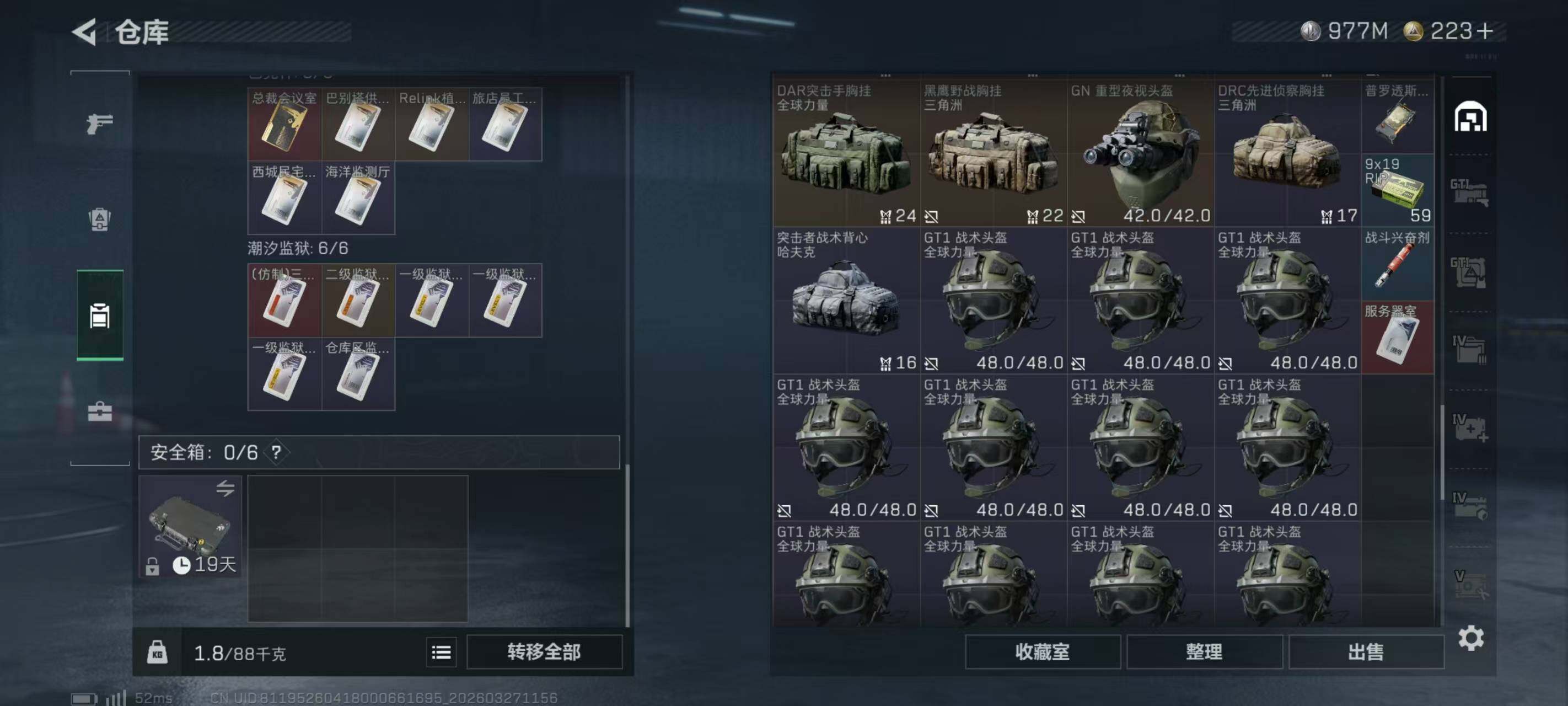Image resolution: width=1568 pixels, height=706 pixels.
Task: Open the 收藏室 collection room
Action: point(1042,652)
